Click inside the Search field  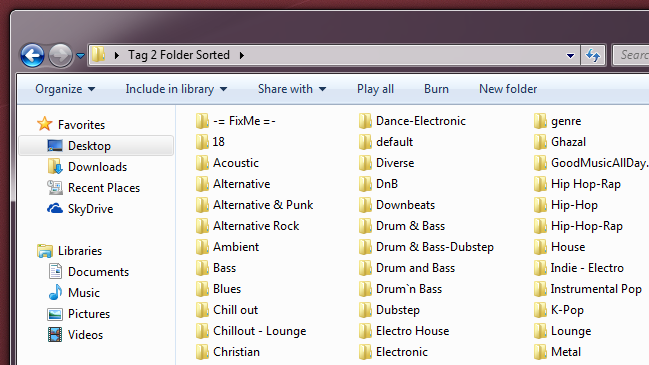click(631, 55)
